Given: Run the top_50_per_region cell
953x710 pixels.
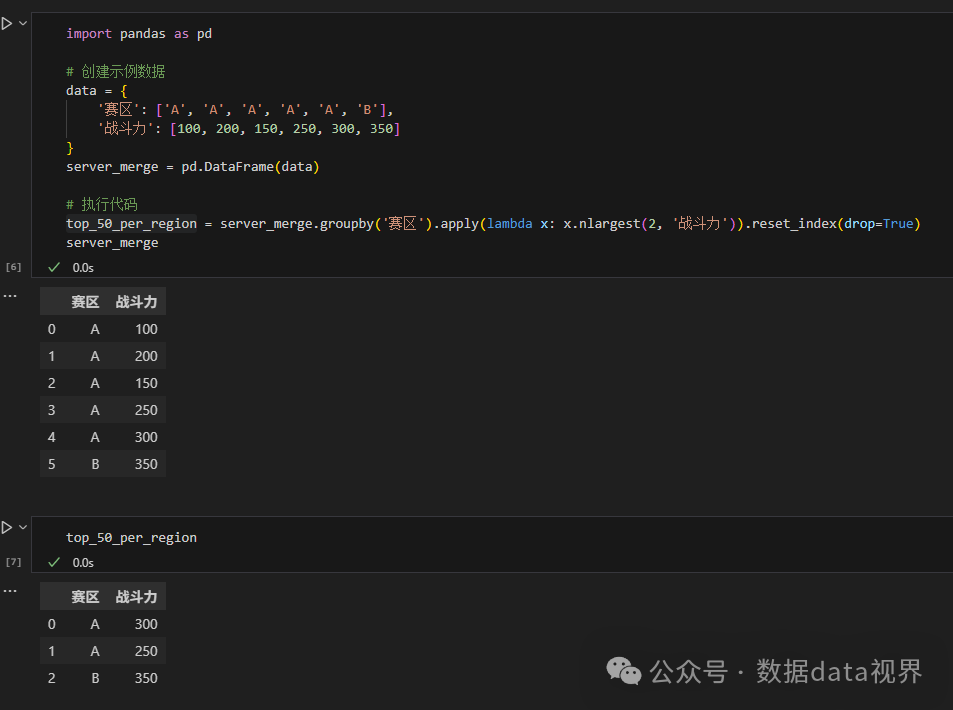Looking at the screenshot, I should coord(8,526).
